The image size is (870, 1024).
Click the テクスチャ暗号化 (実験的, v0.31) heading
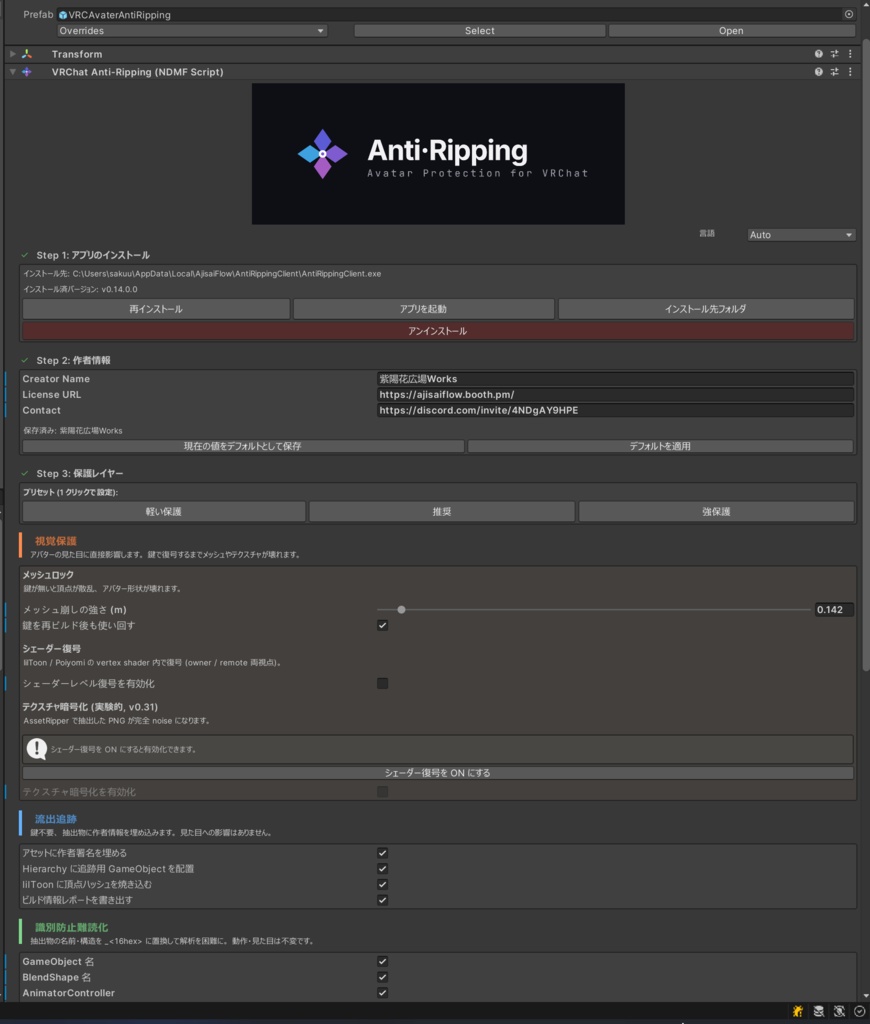(x=90, y=707)
